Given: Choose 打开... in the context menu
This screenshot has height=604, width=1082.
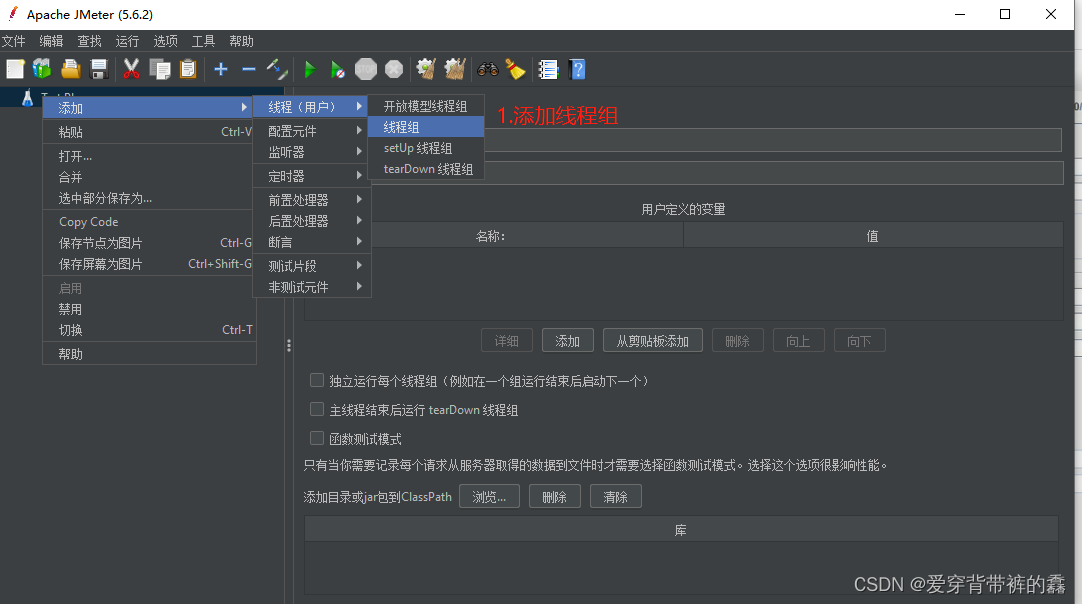Looking at the screenshot, I should pyautogui.click(x=148, y=156).
